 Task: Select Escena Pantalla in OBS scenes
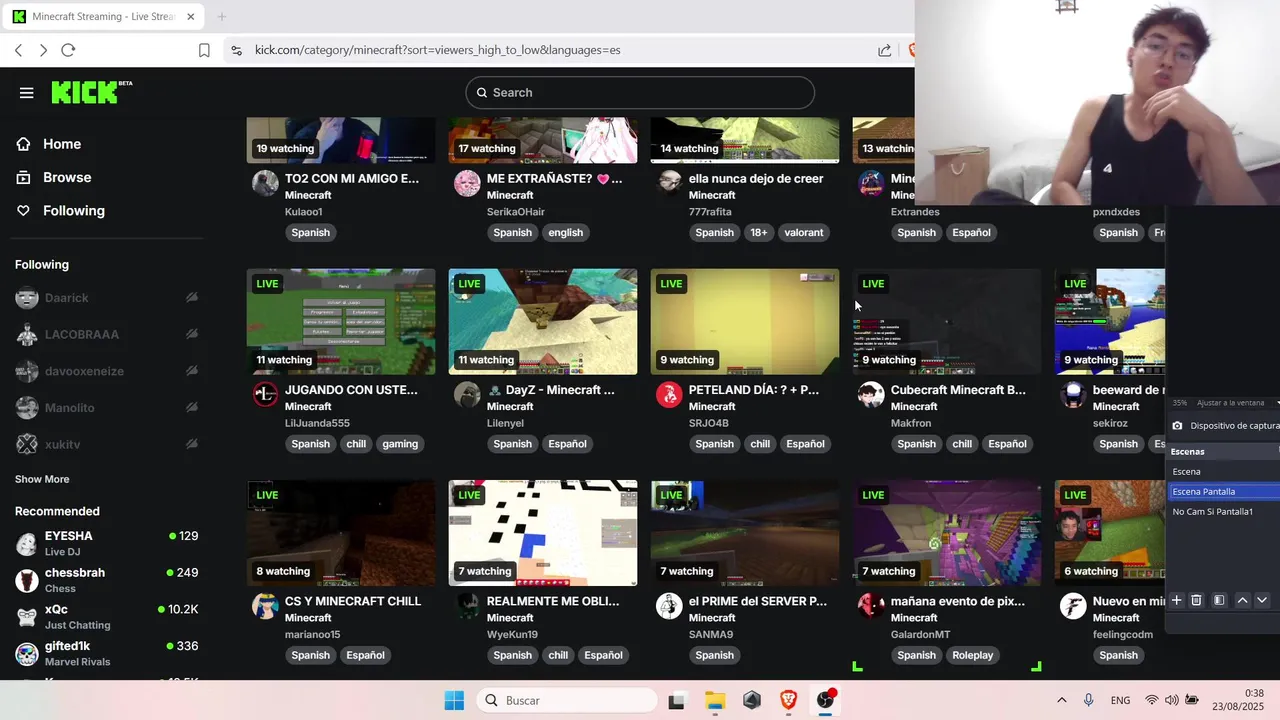pos(1224,491)
